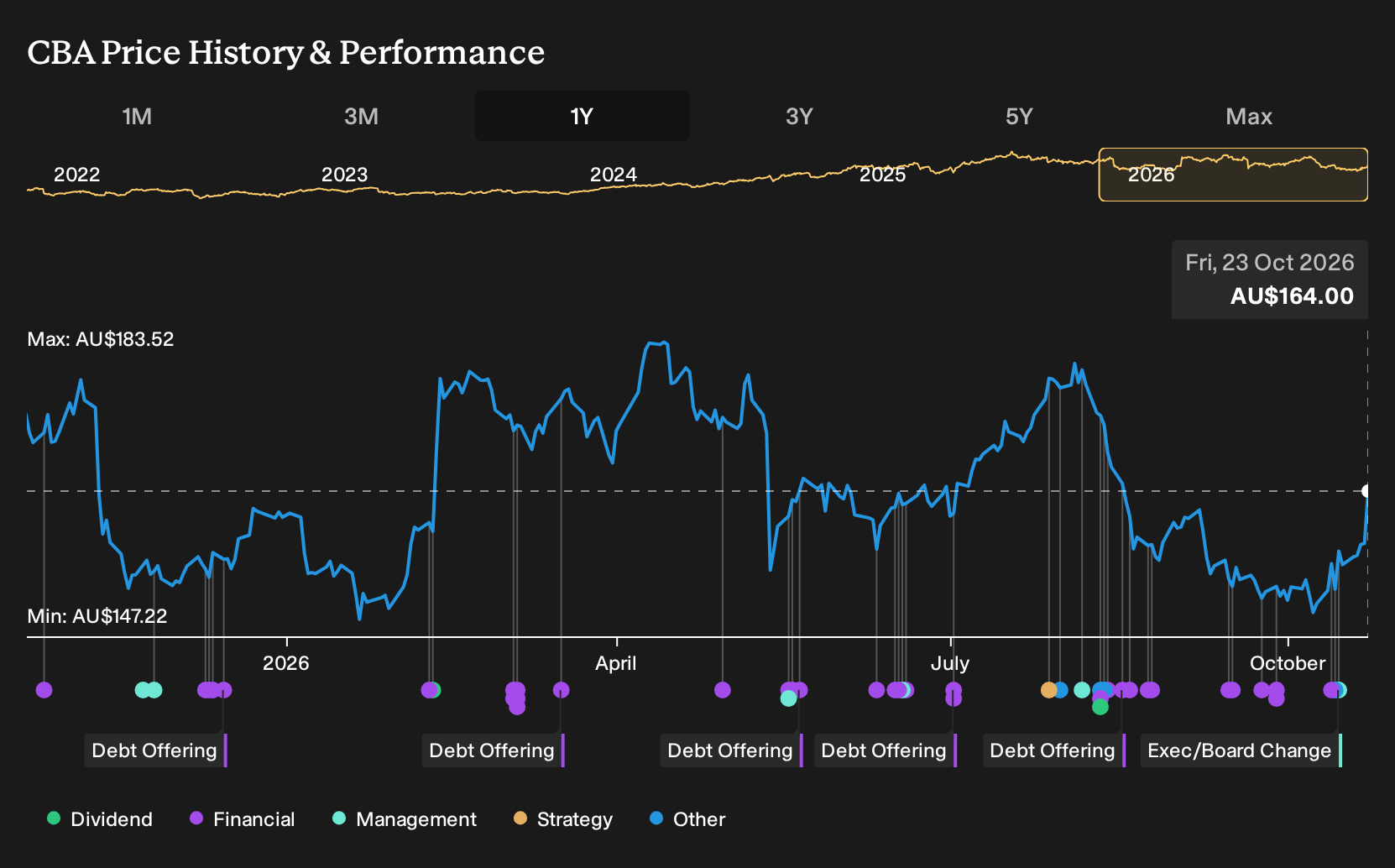This screenshot has width=1395, height=868.
Task: Open the 5Y price range
Action: tap(1019, 116)
